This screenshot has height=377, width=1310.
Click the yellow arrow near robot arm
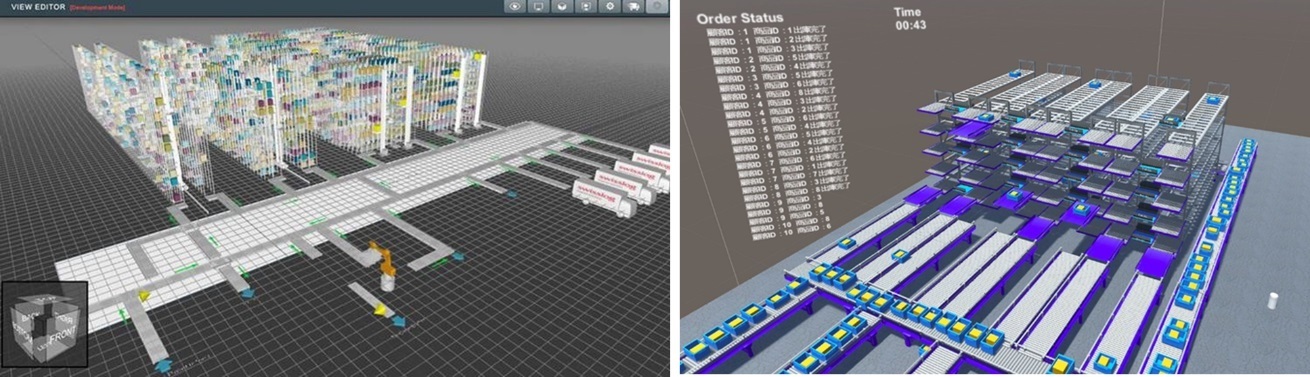click(x=379, y=310)
